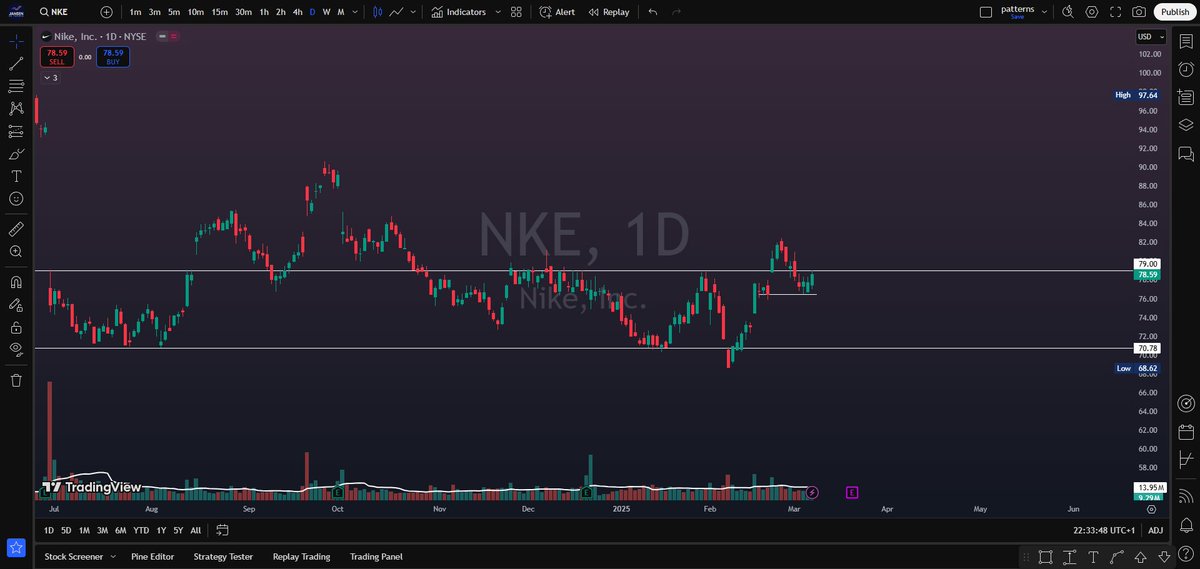Switch to the 4h timeframe
Screen dimensions: 1200x569
tap(298, 12)
